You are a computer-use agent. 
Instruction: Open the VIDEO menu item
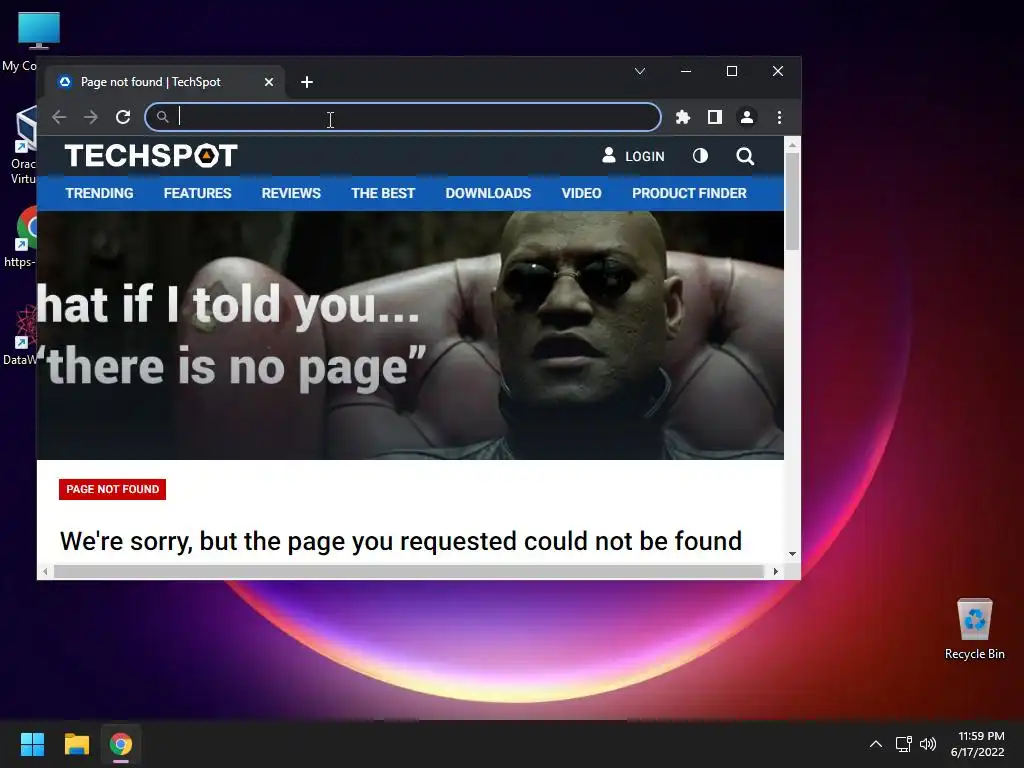[581, 193]
